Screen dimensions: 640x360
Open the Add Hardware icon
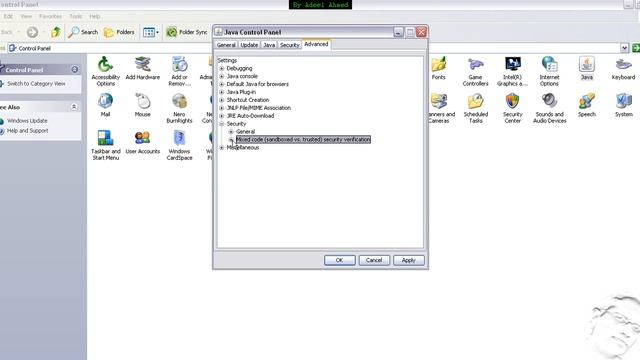[x=142, y=68]
